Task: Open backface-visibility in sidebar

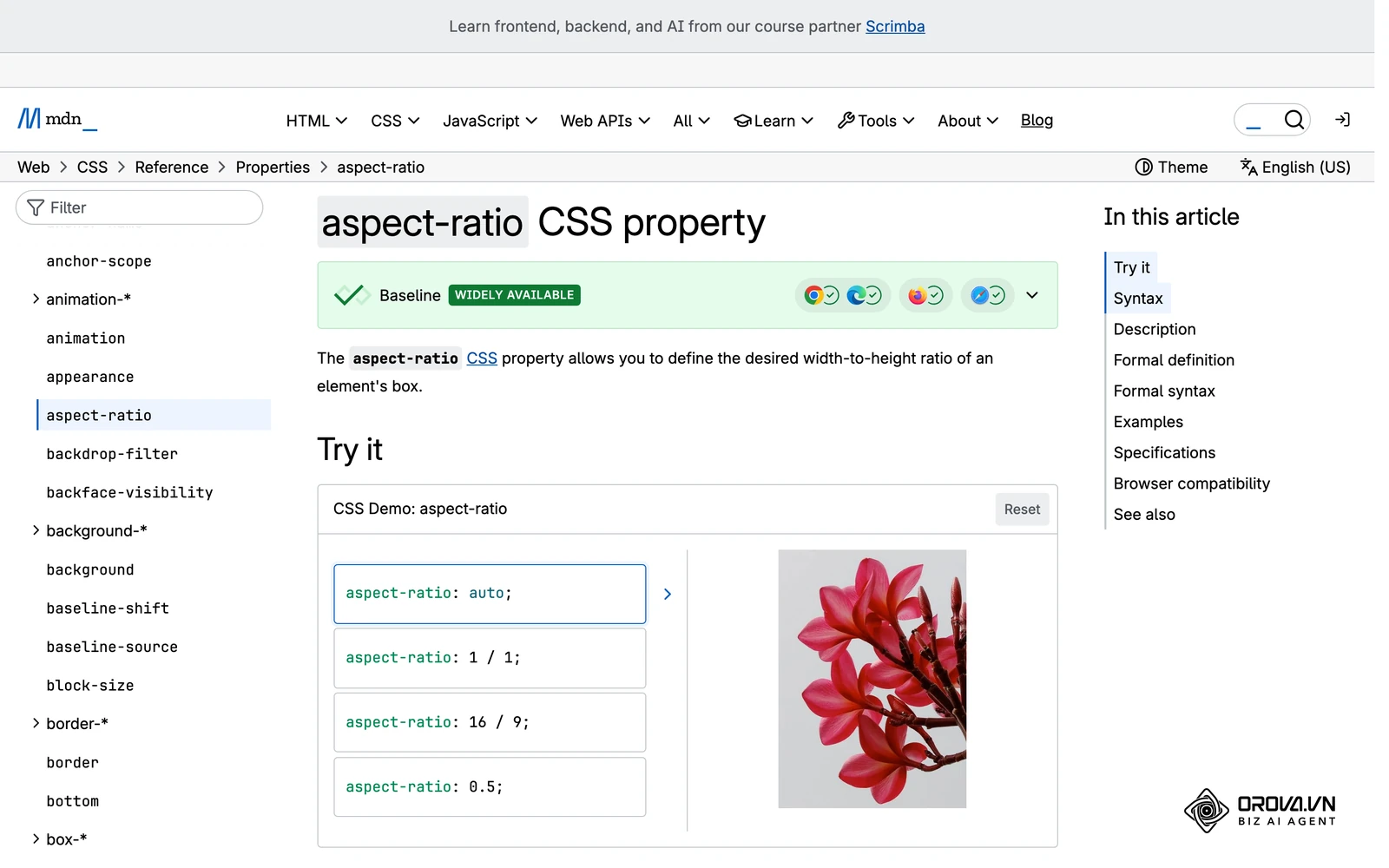Action: [129, 492]
